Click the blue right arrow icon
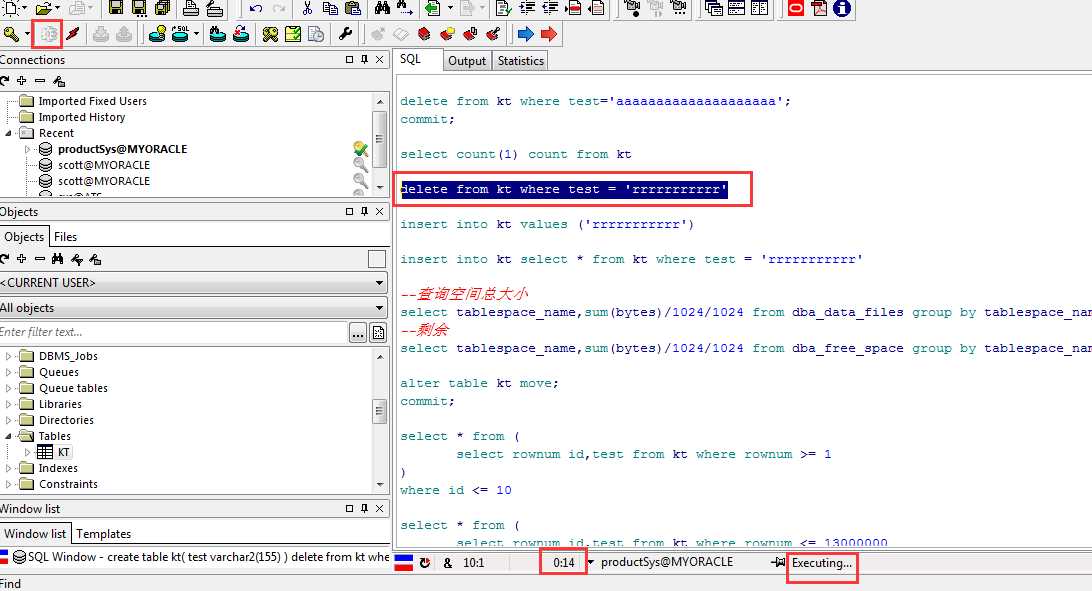 525,33
